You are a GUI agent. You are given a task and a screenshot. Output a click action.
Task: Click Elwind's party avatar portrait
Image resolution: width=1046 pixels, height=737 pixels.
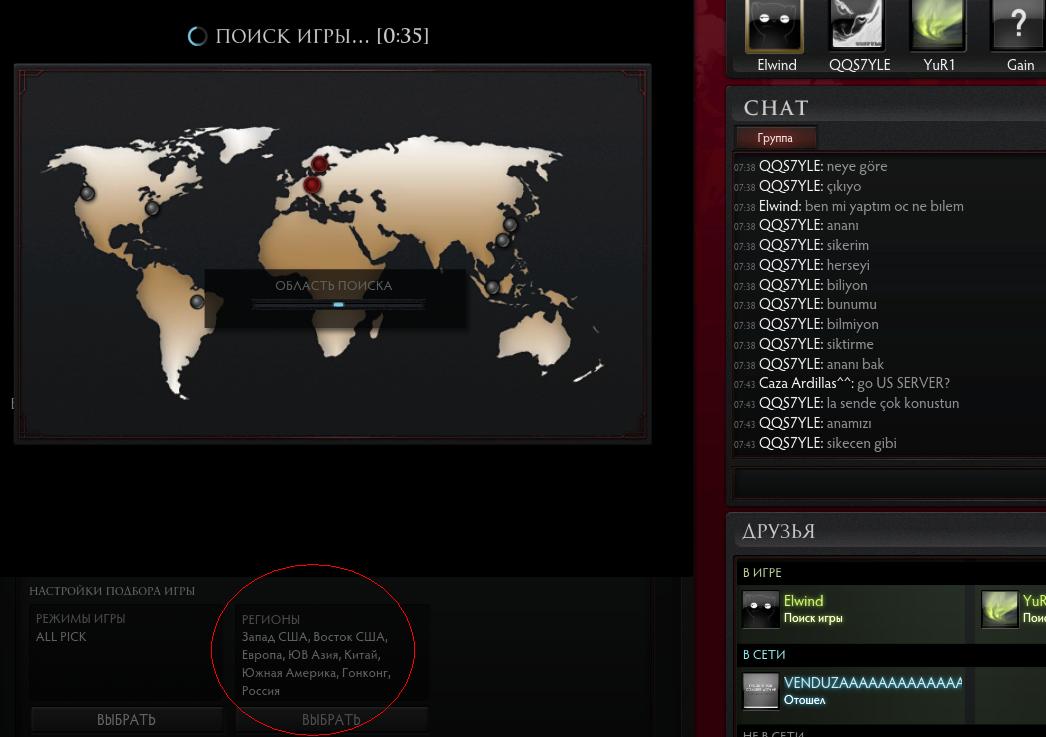coord(774,25)
